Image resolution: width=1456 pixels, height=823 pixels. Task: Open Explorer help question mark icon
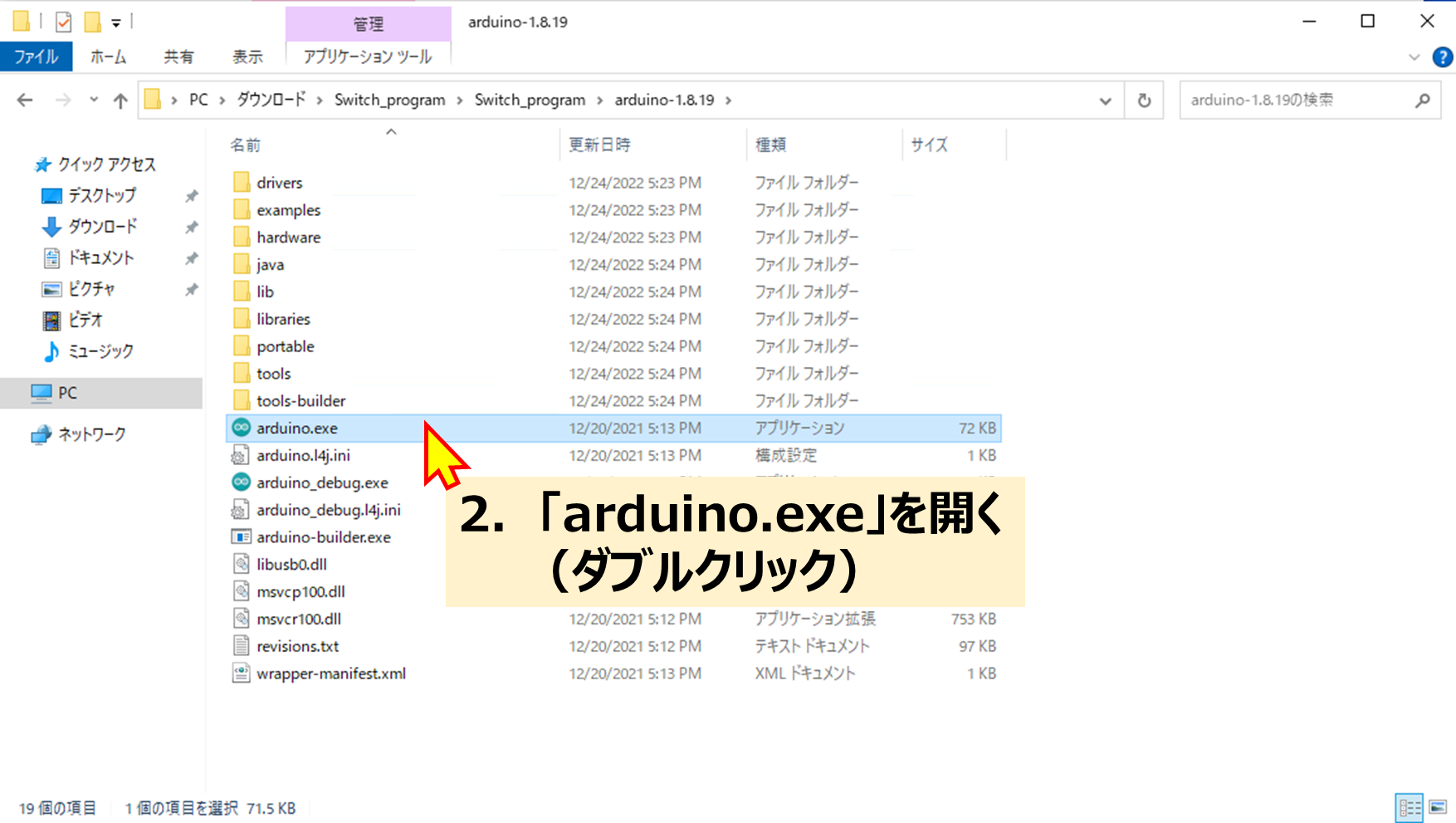pyautogui.click(x=1443, y=57)
